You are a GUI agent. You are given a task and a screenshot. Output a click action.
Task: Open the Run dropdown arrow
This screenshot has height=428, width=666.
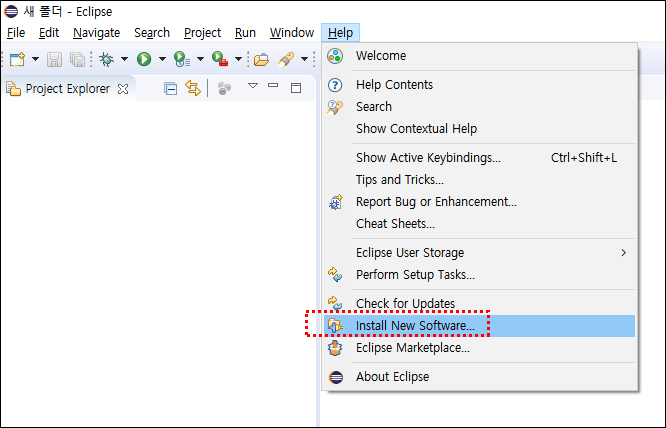coord(162,59)
